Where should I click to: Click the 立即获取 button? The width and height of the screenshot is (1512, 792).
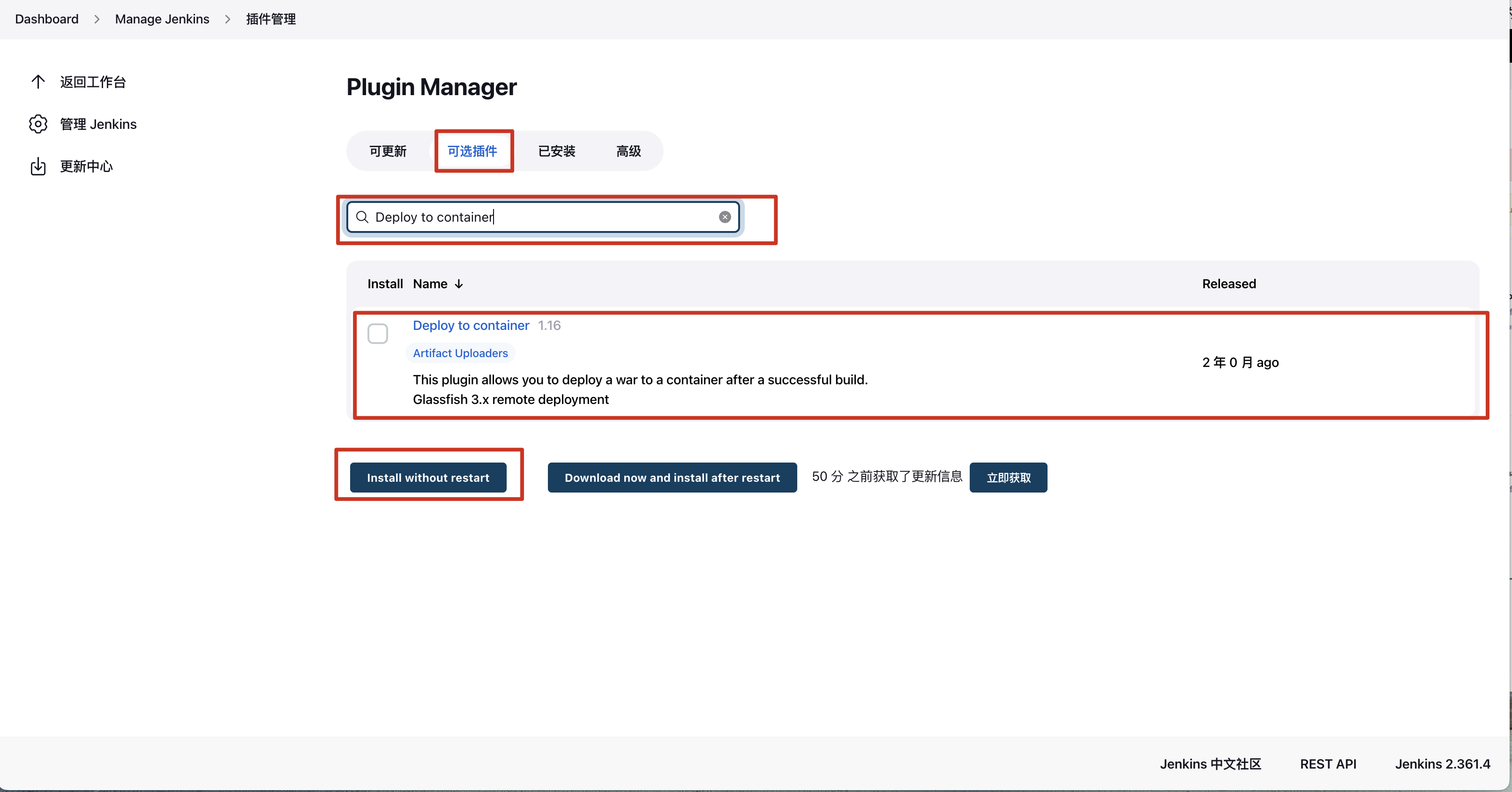[1009, 478]
